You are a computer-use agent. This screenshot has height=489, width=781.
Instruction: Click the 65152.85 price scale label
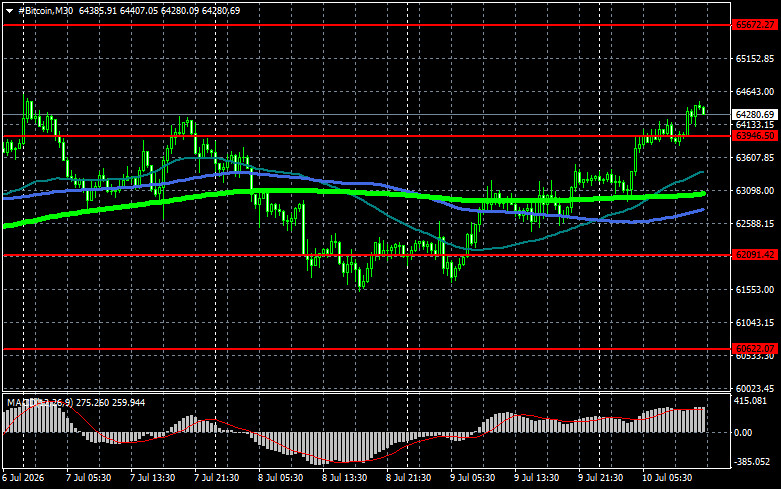click(755, 59)
